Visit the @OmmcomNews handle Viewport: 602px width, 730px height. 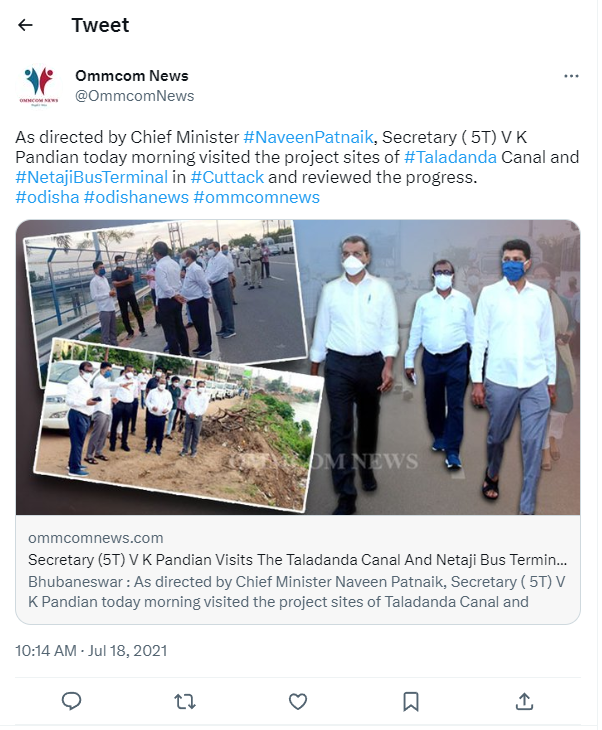(x=135, y=95)
